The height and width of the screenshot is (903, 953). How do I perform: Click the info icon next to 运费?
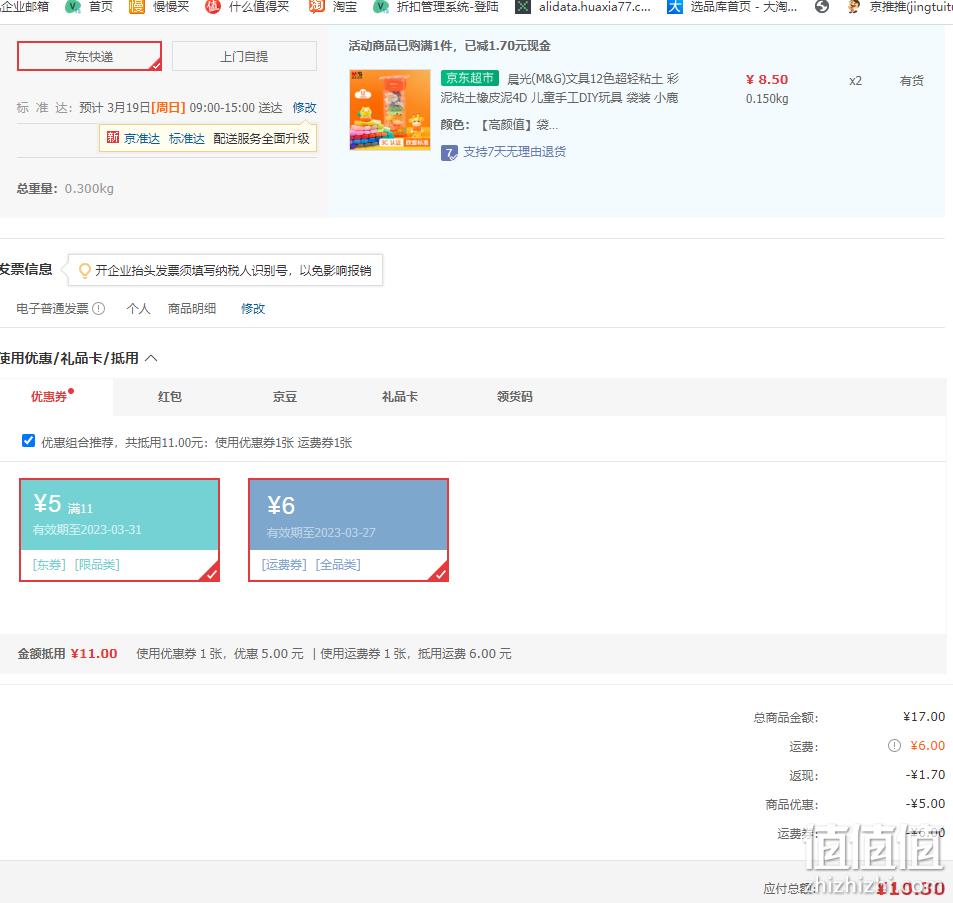click(894, 746)
